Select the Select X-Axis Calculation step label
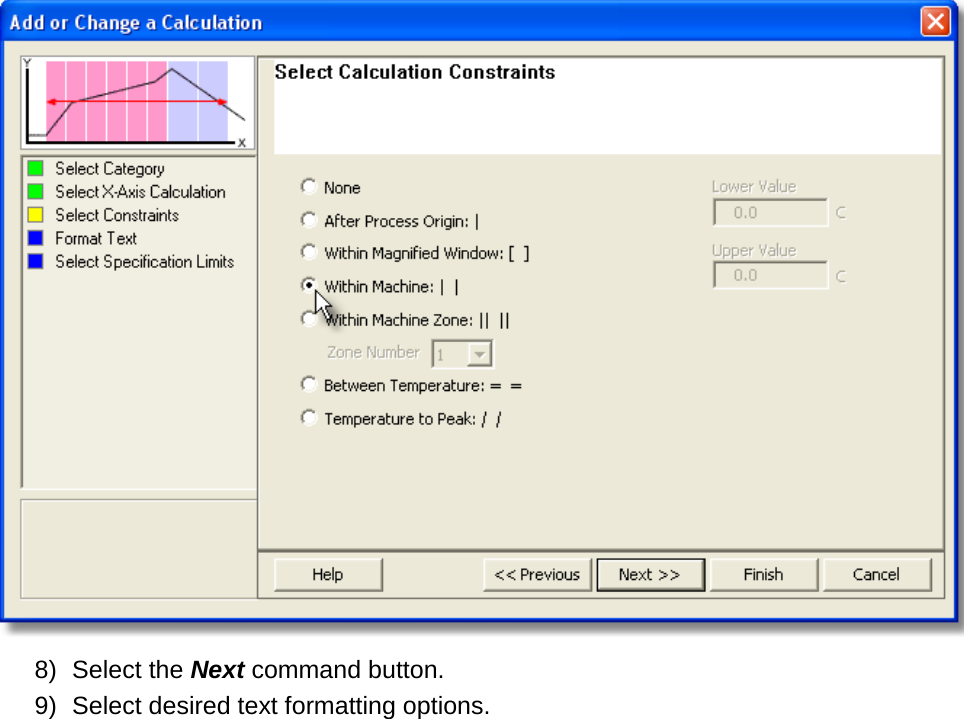Viewport: 964px width, 719px height. [x=140, y=192]
